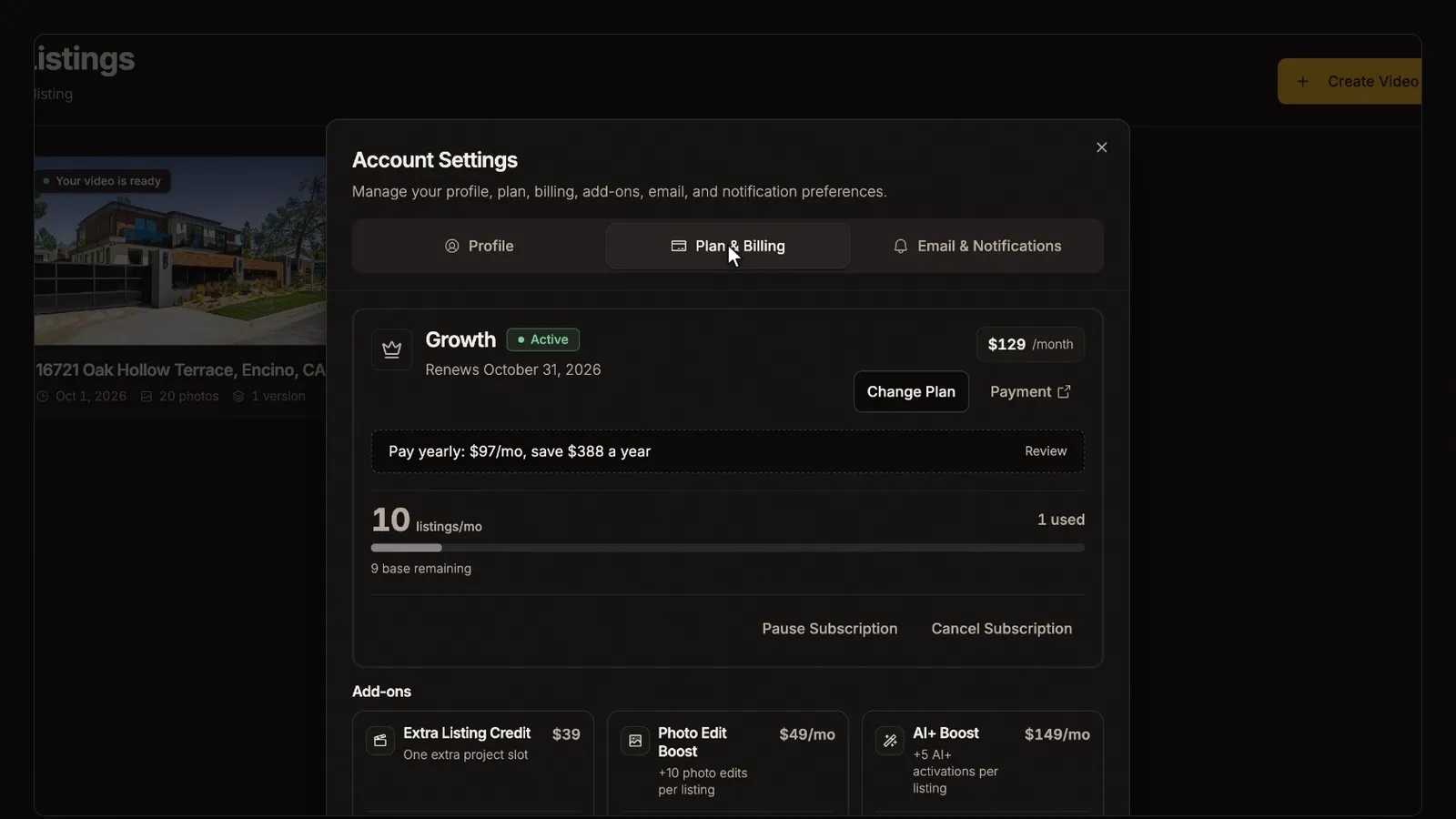The height and width of the screenshot is (819, 1456).
Task: Click the Growth plan name
Action: click(460, 339)
